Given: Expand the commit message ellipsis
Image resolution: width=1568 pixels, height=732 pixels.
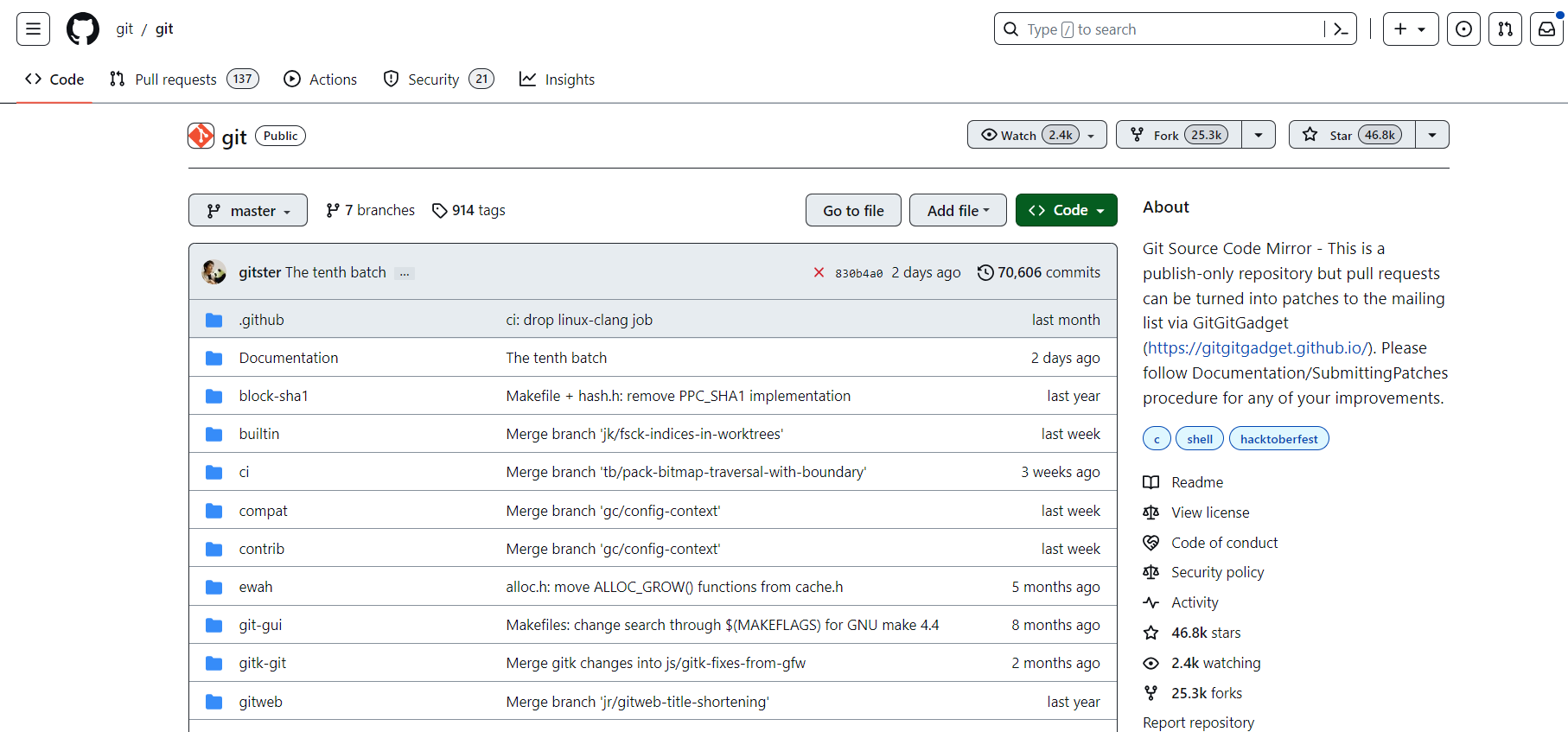Looking at the screenshot, I should point(405,273).
